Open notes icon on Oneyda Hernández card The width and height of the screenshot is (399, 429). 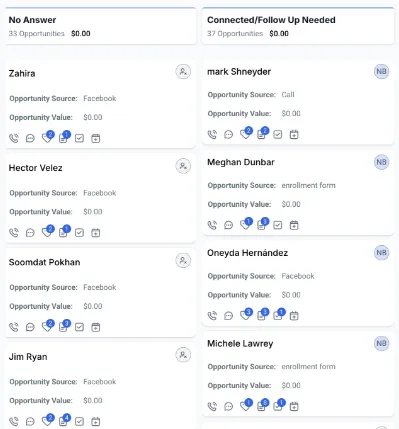click(x=262, y=315)
